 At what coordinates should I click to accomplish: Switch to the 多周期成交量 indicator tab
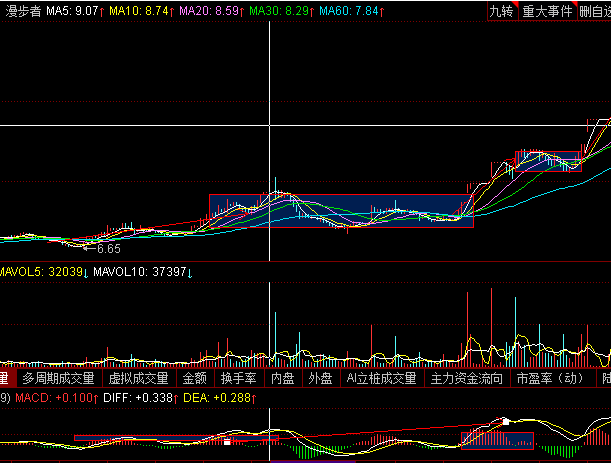coord(55,379)
